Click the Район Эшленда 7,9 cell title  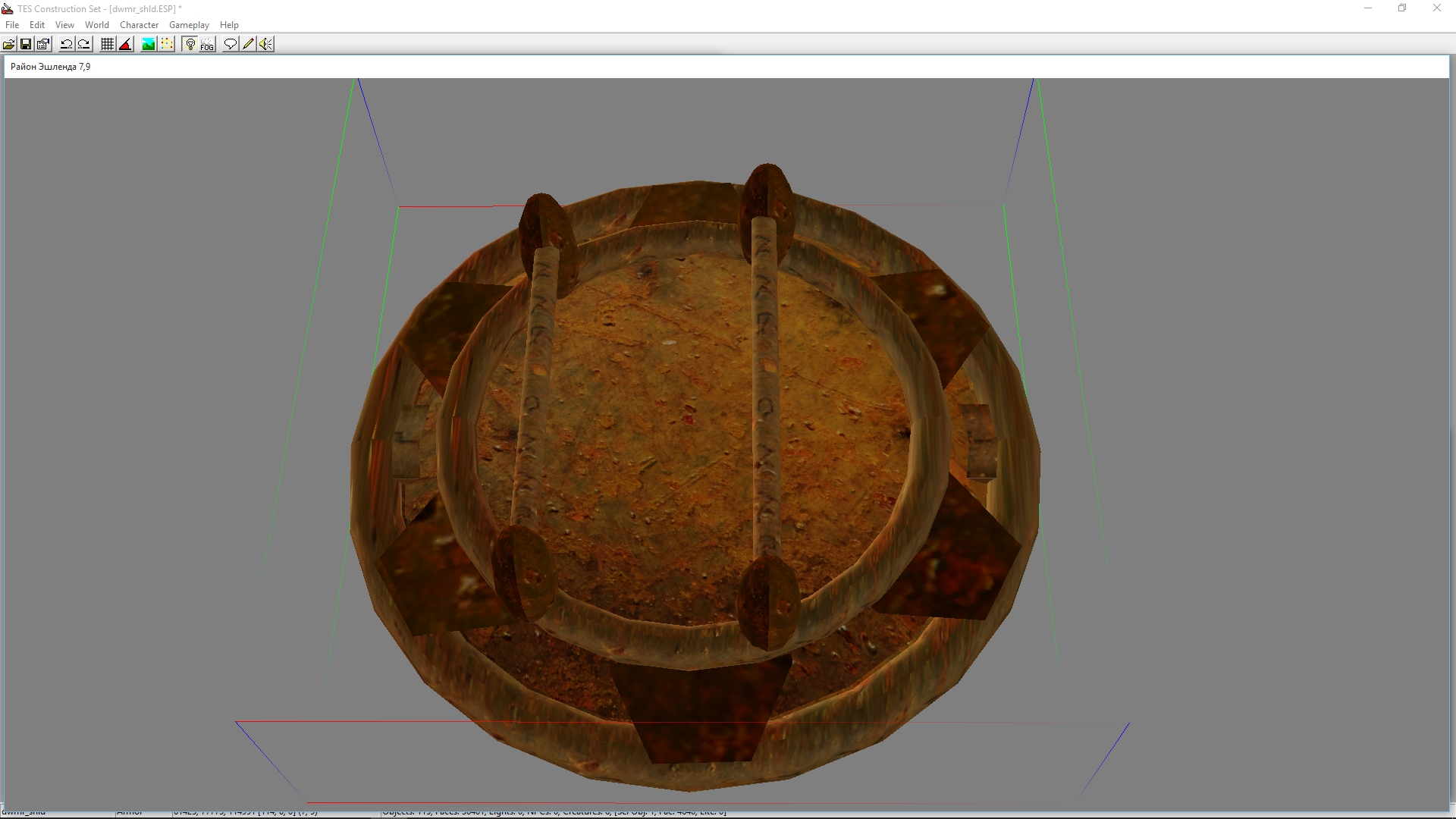[x=51, y=67]
